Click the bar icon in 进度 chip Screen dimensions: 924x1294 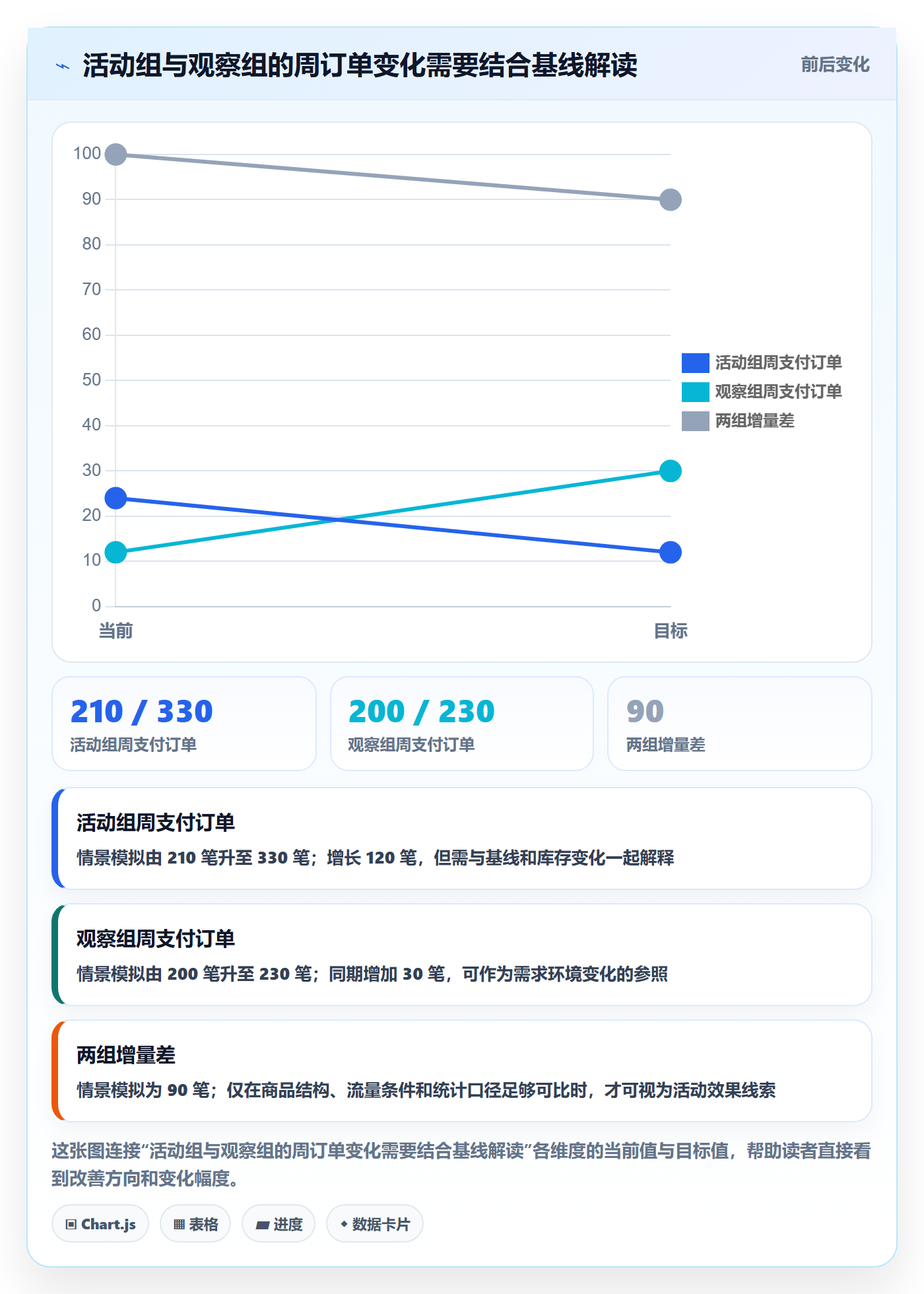click(262, 1225)
